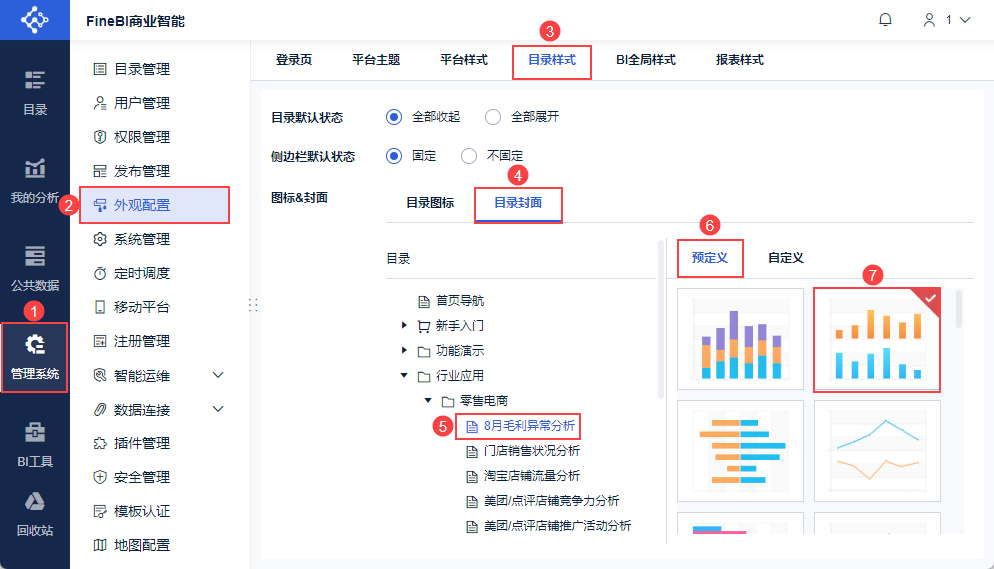Screen dimensions: 994x569
Task: Open 回收站 in the sidebar
Action: 35,515
